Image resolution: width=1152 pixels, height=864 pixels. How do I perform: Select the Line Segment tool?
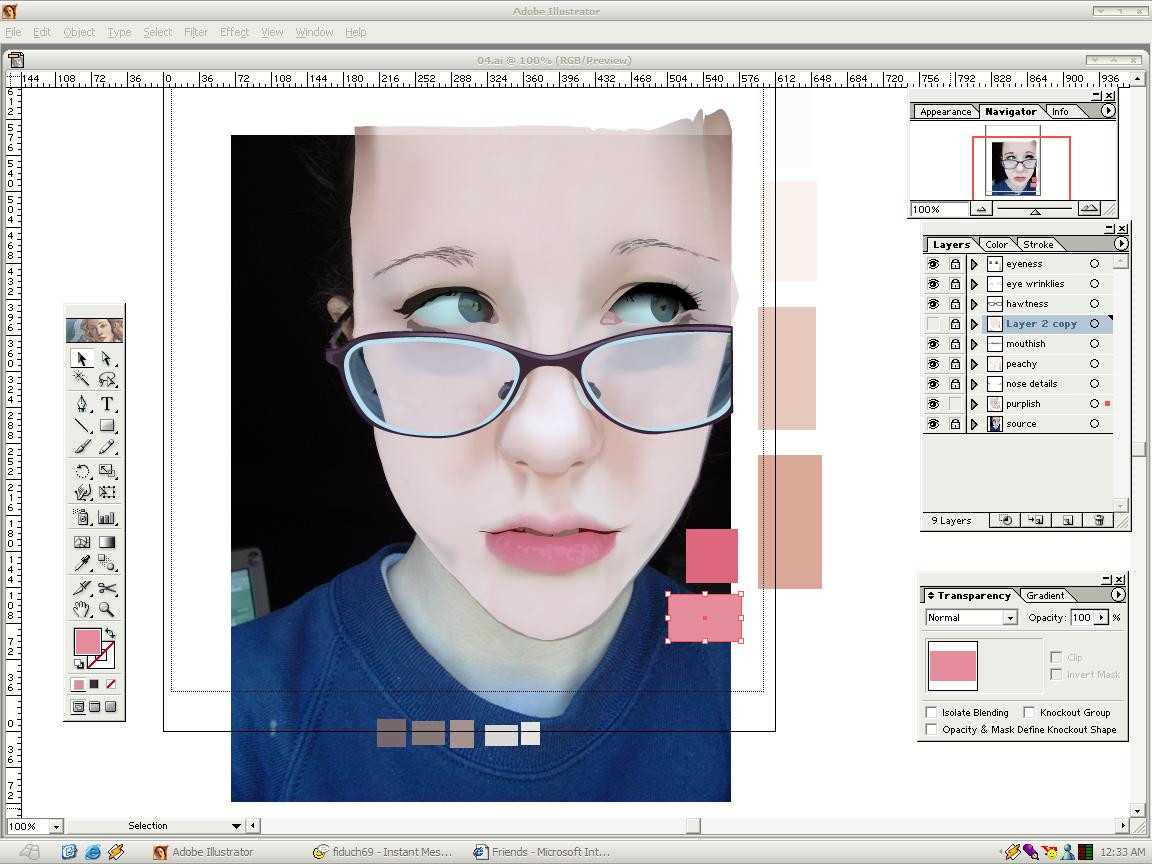[x=82, y=425]
